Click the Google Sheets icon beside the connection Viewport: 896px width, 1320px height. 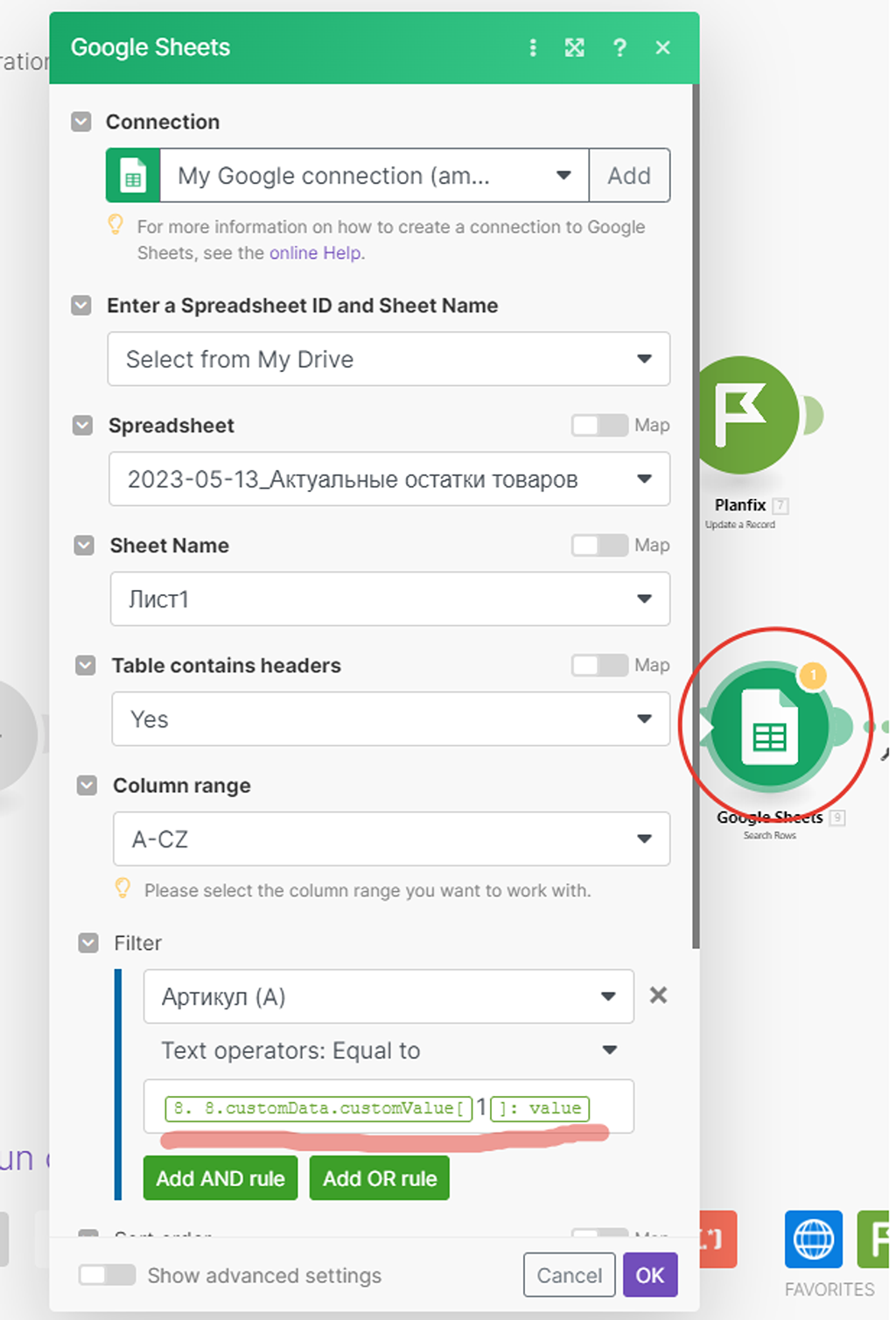pos(133,176)
